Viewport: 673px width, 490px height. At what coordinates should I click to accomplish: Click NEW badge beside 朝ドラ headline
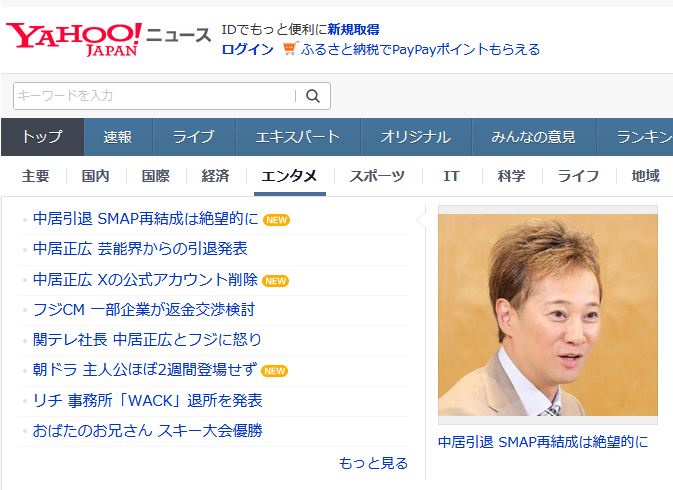(274, 371)
